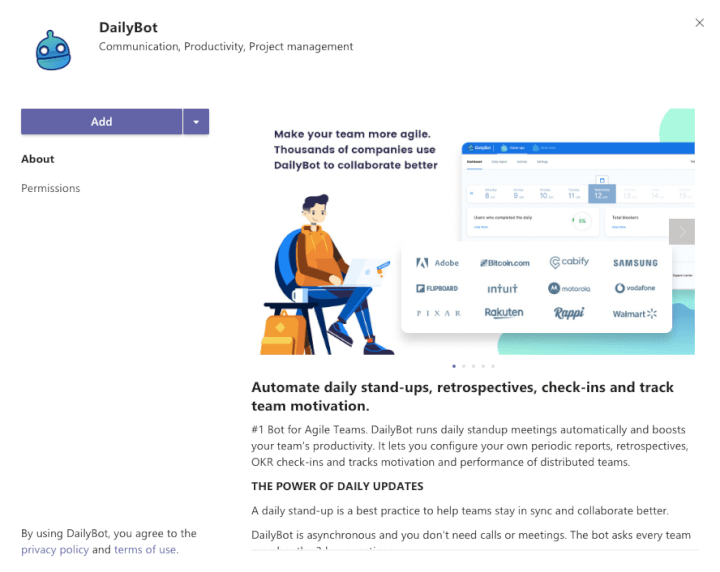Click 'Make your team more agile' slogan
Image resolution: width=720 pixels, height=572 pixels.
(x=356, y=150)
